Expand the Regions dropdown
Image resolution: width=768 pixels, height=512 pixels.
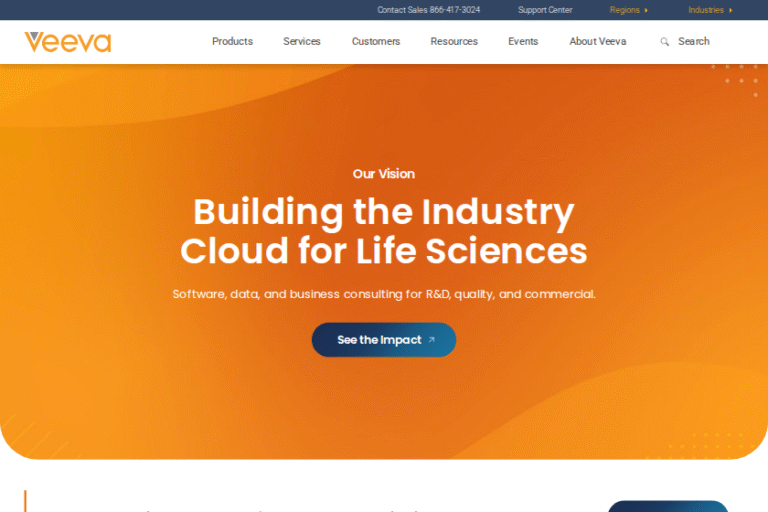tap(625, 10)
